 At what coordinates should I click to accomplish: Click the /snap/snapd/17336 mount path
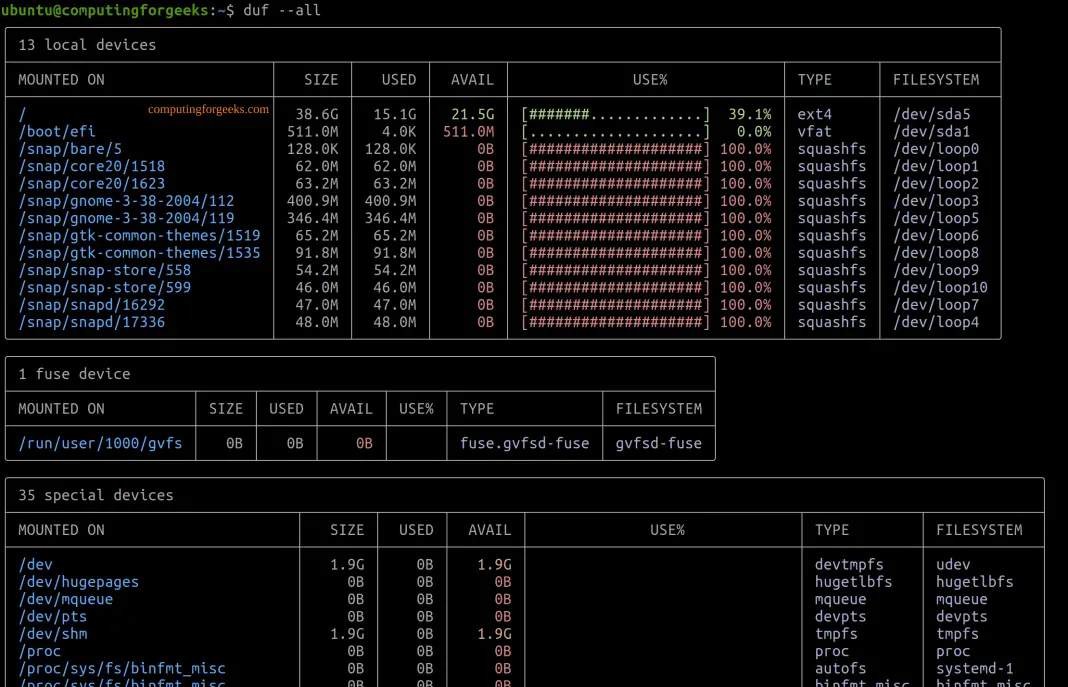(x=91, y=322)
